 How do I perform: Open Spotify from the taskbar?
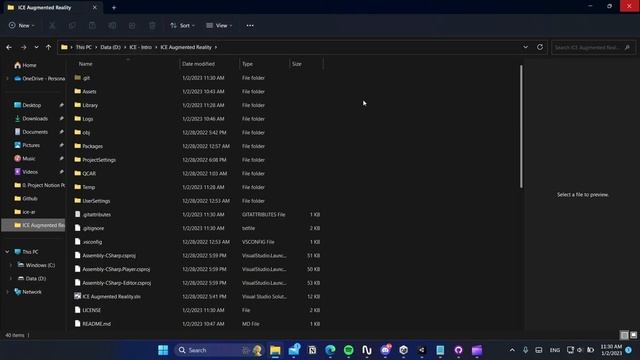coord(349,350)
